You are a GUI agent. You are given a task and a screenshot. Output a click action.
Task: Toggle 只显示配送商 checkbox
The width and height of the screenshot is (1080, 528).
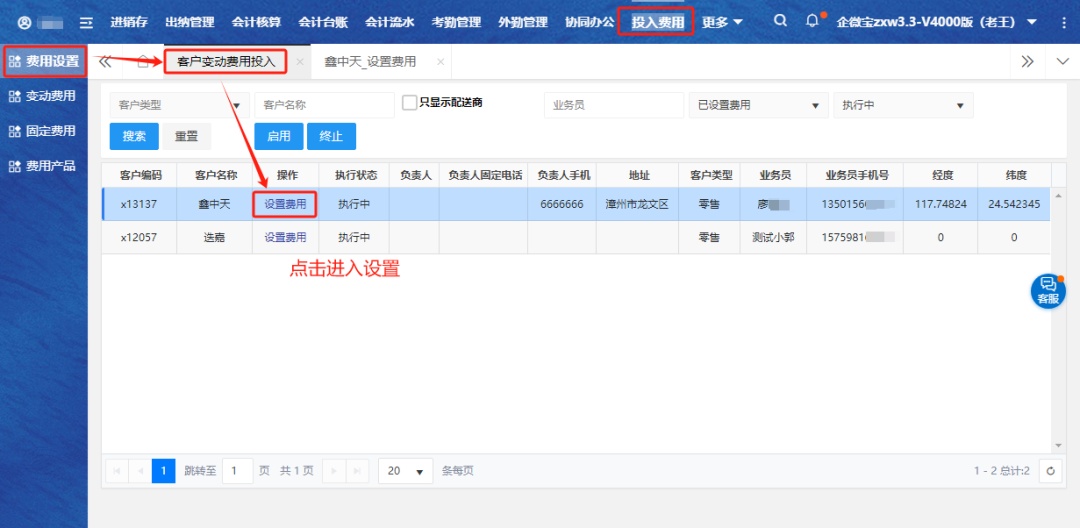pyautogui.click(x=409, y=103)
